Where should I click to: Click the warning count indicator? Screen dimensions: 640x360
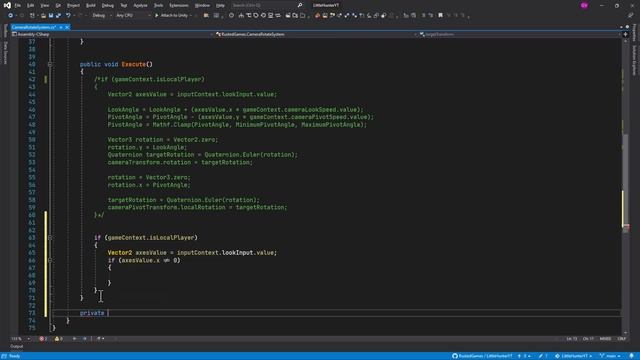click(58, 339)
